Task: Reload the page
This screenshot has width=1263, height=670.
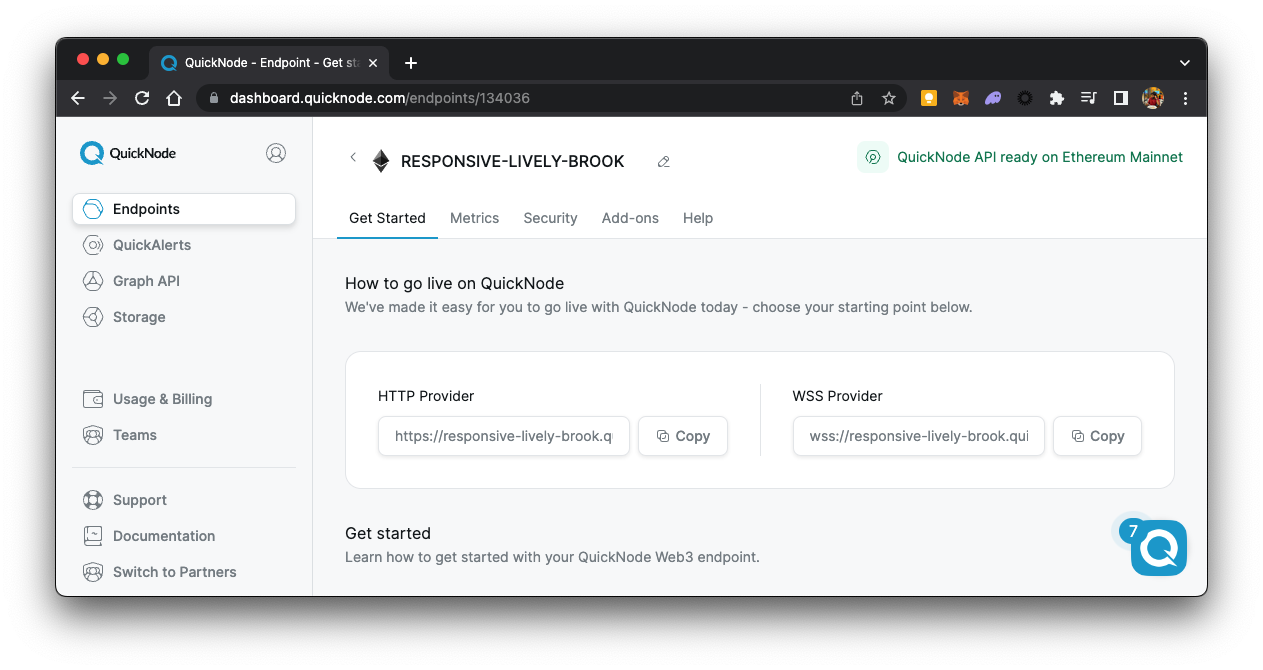Action: [142, 98]
